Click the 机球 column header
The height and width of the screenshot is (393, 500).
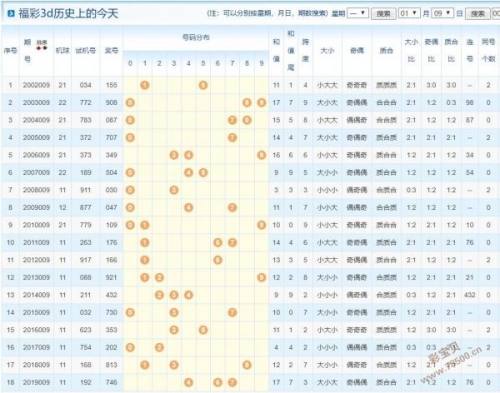tap(62, 51)
